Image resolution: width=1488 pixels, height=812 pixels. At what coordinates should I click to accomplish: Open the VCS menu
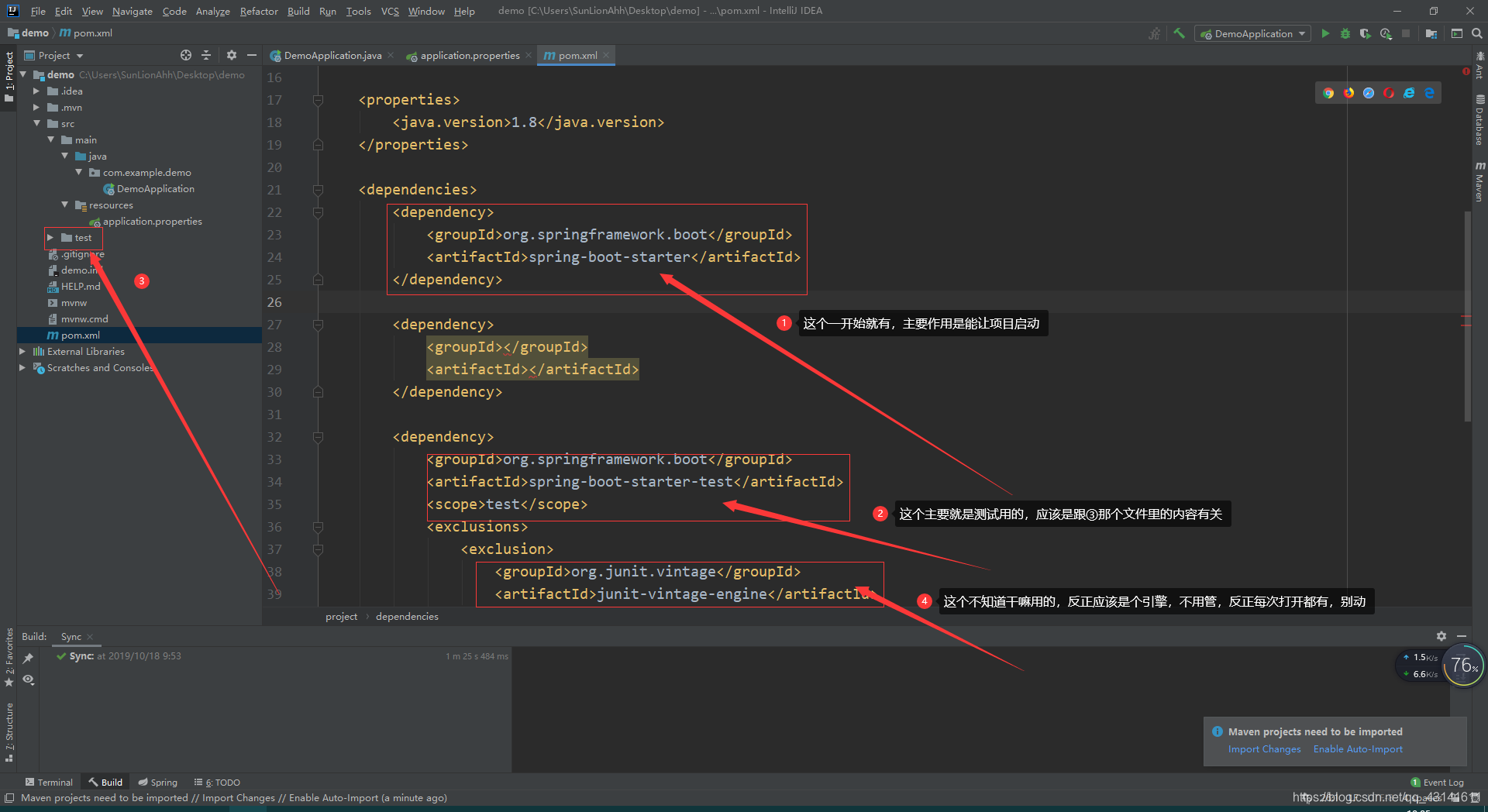tap(390, 11)
